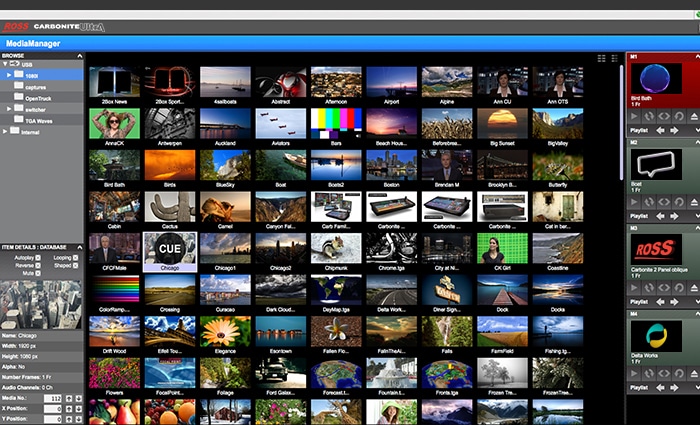Increase the Media No. value
Image resolution: width=700 pixels, height=425 pixels.
pos(69,398)
